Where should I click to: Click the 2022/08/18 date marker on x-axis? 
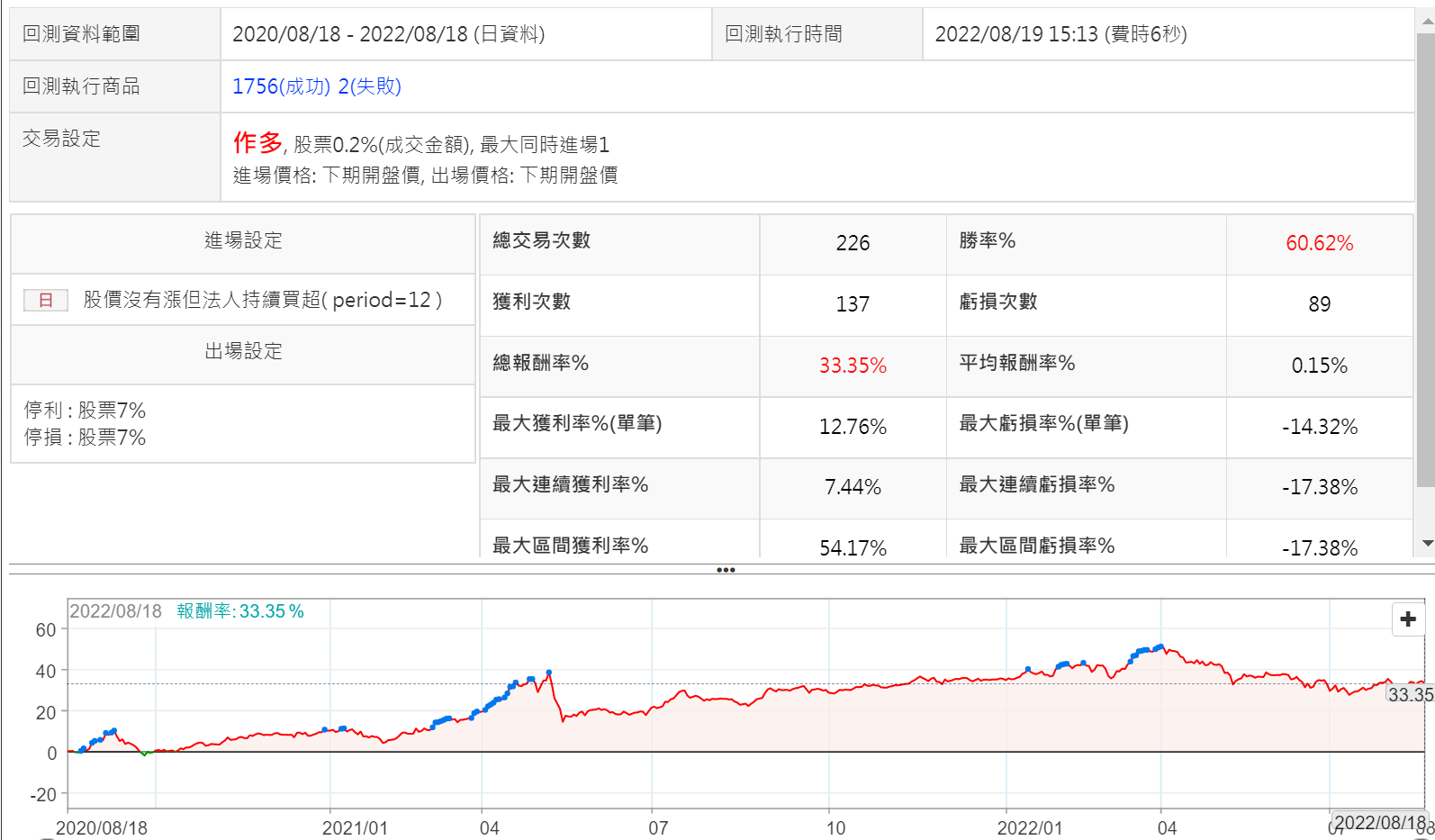[1378, 822]
